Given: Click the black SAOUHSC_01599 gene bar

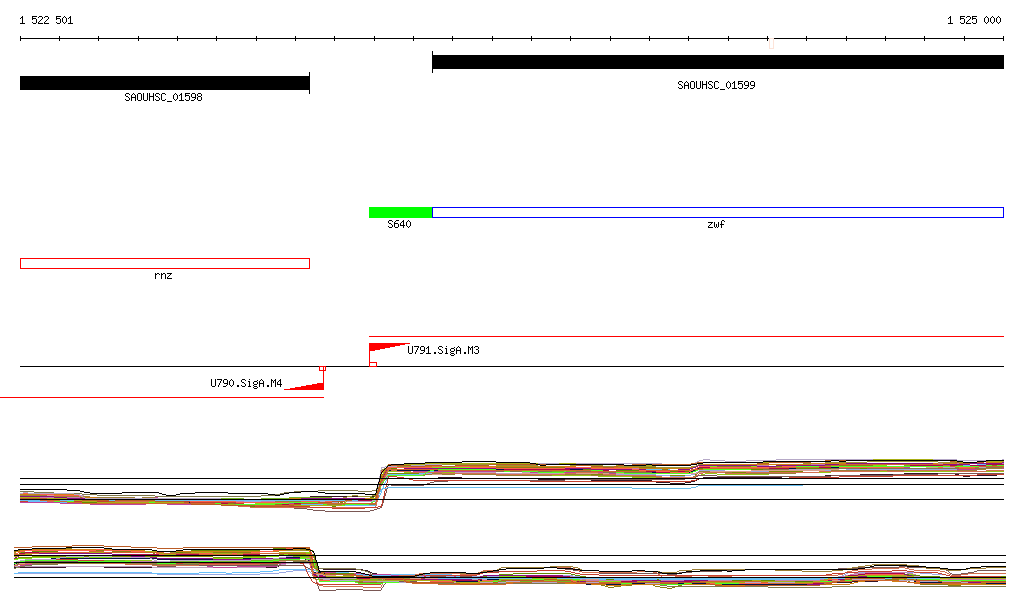Looking at the screenshot, I should click(717, 62).
